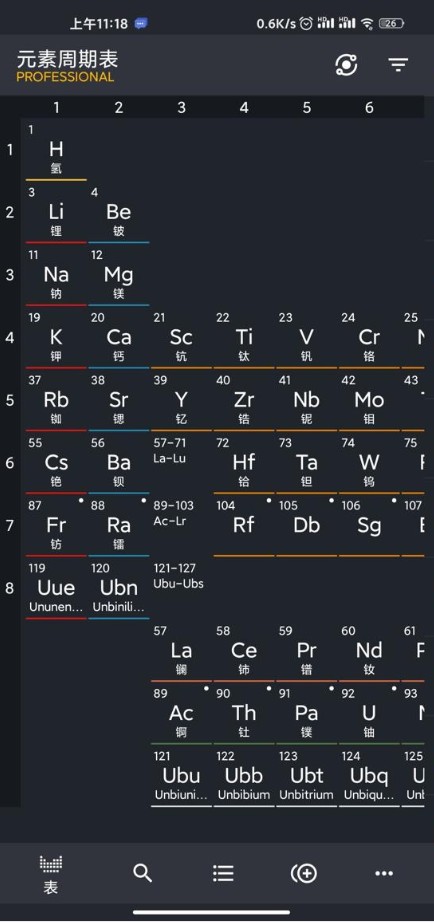Image resolution: width=434 pixels, height=923 pixels.
Task: Open the three-dot more options icon
Action: tap(384, 874)
